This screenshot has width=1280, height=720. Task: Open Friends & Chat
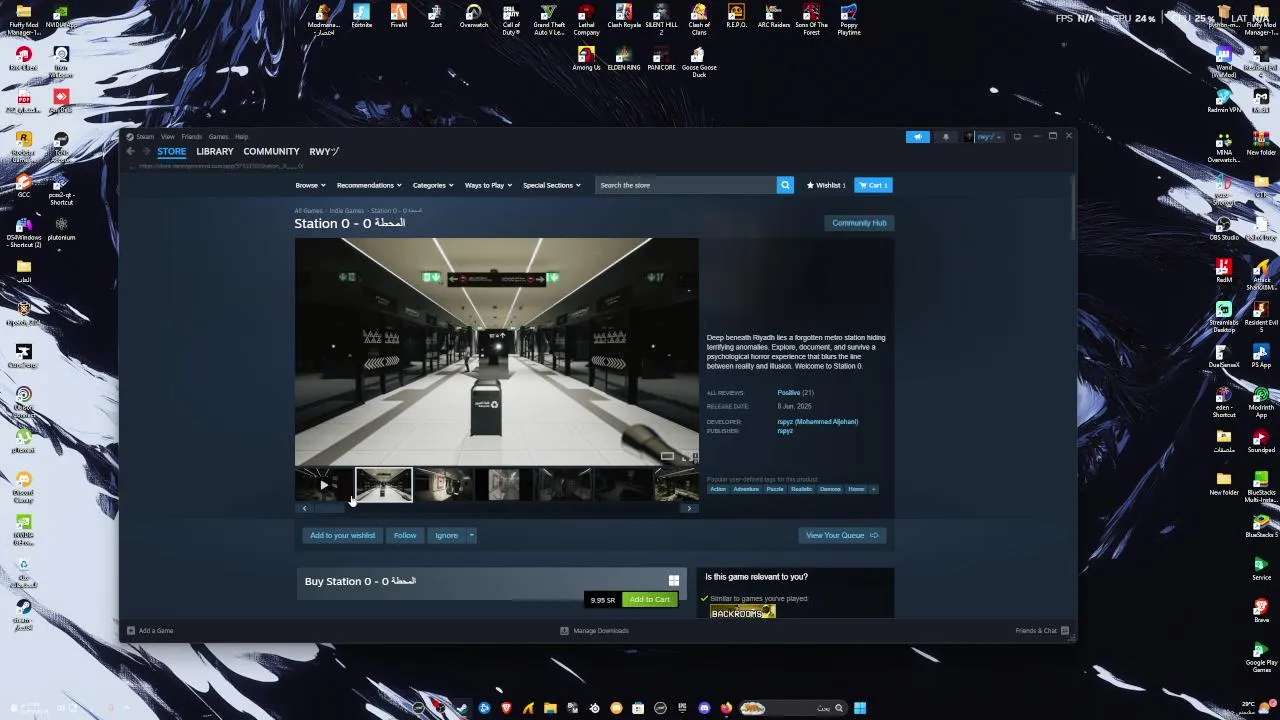click(1042, 631)
